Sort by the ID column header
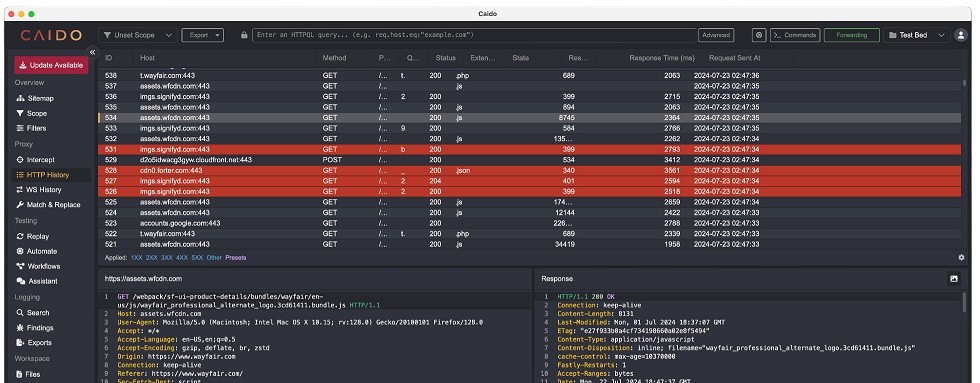 pyautogui.click(x=109, y=57)
